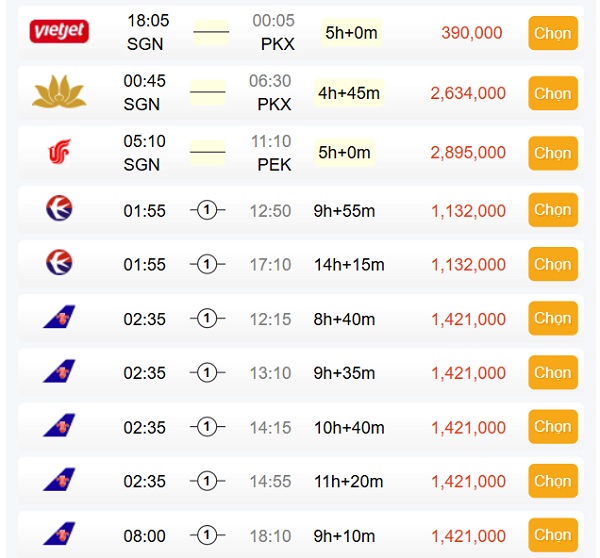Image resolution: width=600 pixels, height=558 pixels.
Task: Click one-stop indicator on 8h+40m flight
Action: click(x=207, y=318)
